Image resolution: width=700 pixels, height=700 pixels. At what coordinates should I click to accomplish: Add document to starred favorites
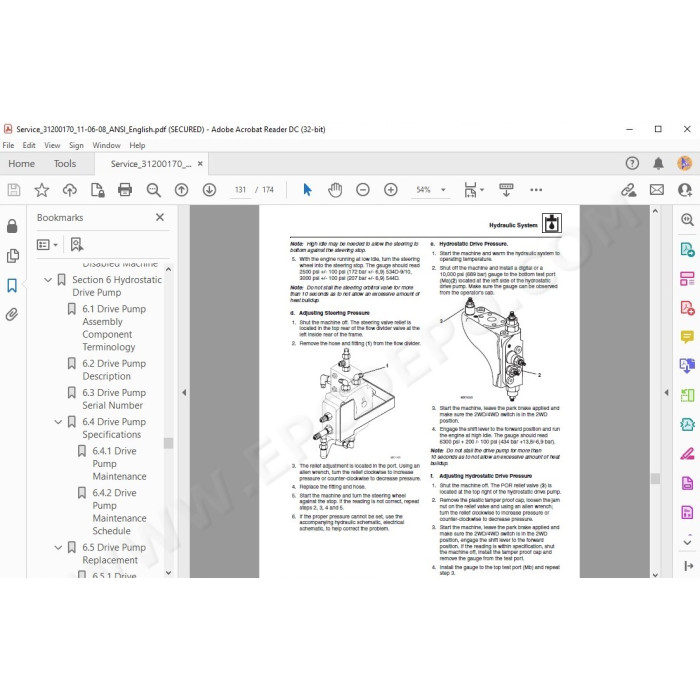pyautogui.click(x=42, y=190)
